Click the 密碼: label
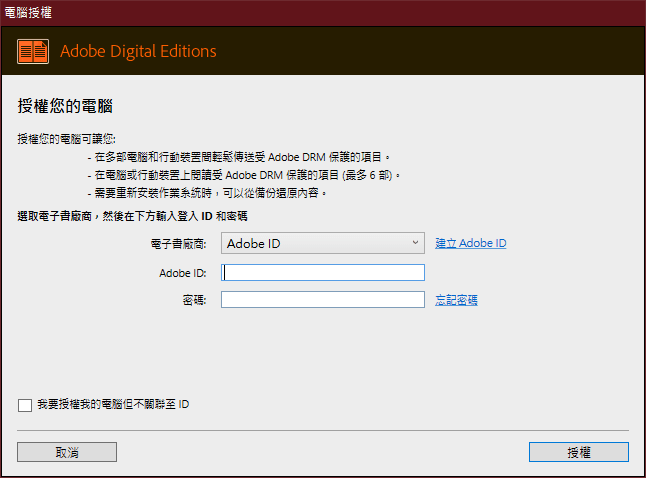Screen dimensions: 646x478 (194, 300)
